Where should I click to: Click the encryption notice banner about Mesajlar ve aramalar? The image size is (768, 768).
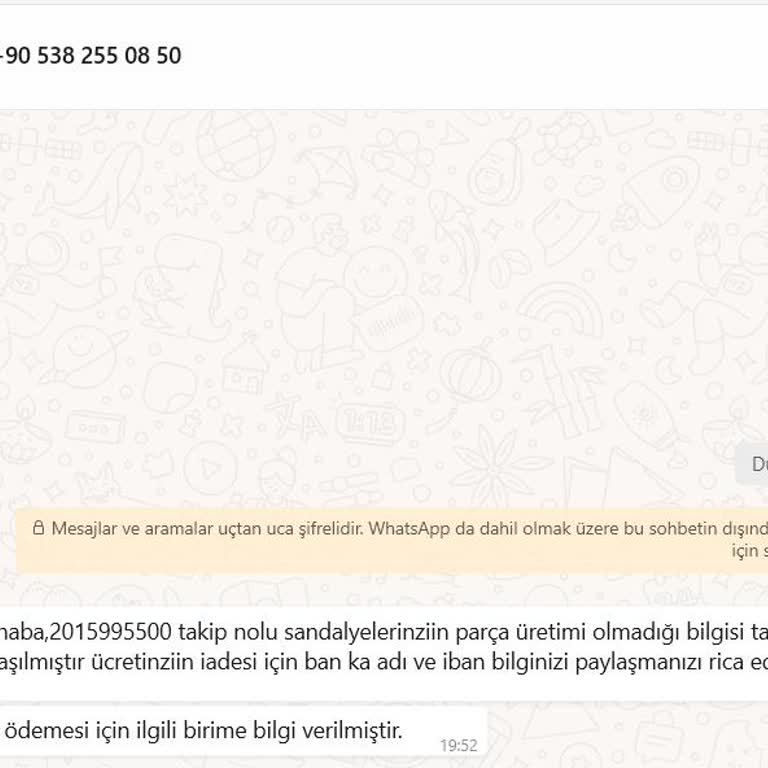[x=392, y=540]
